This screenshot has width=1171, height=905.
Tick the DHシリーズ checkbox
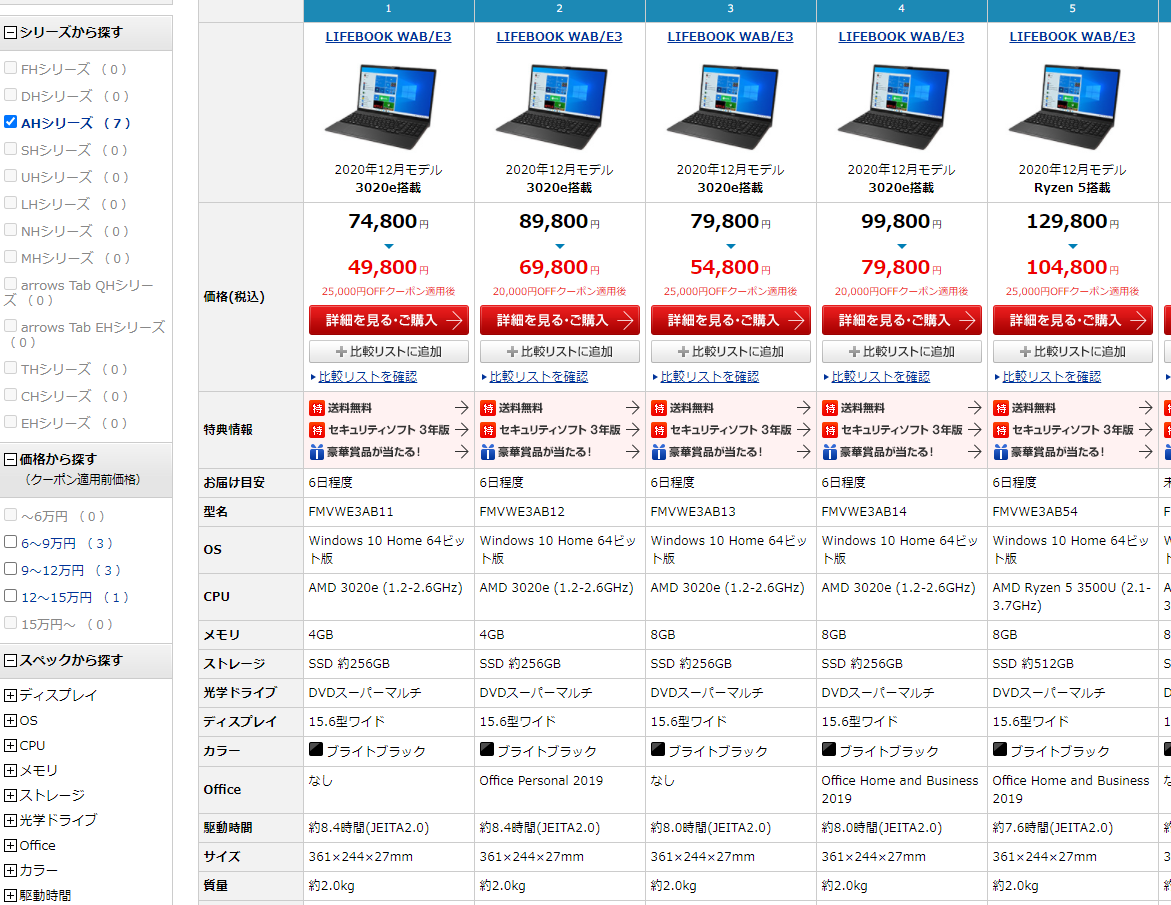tap(10, 95)
